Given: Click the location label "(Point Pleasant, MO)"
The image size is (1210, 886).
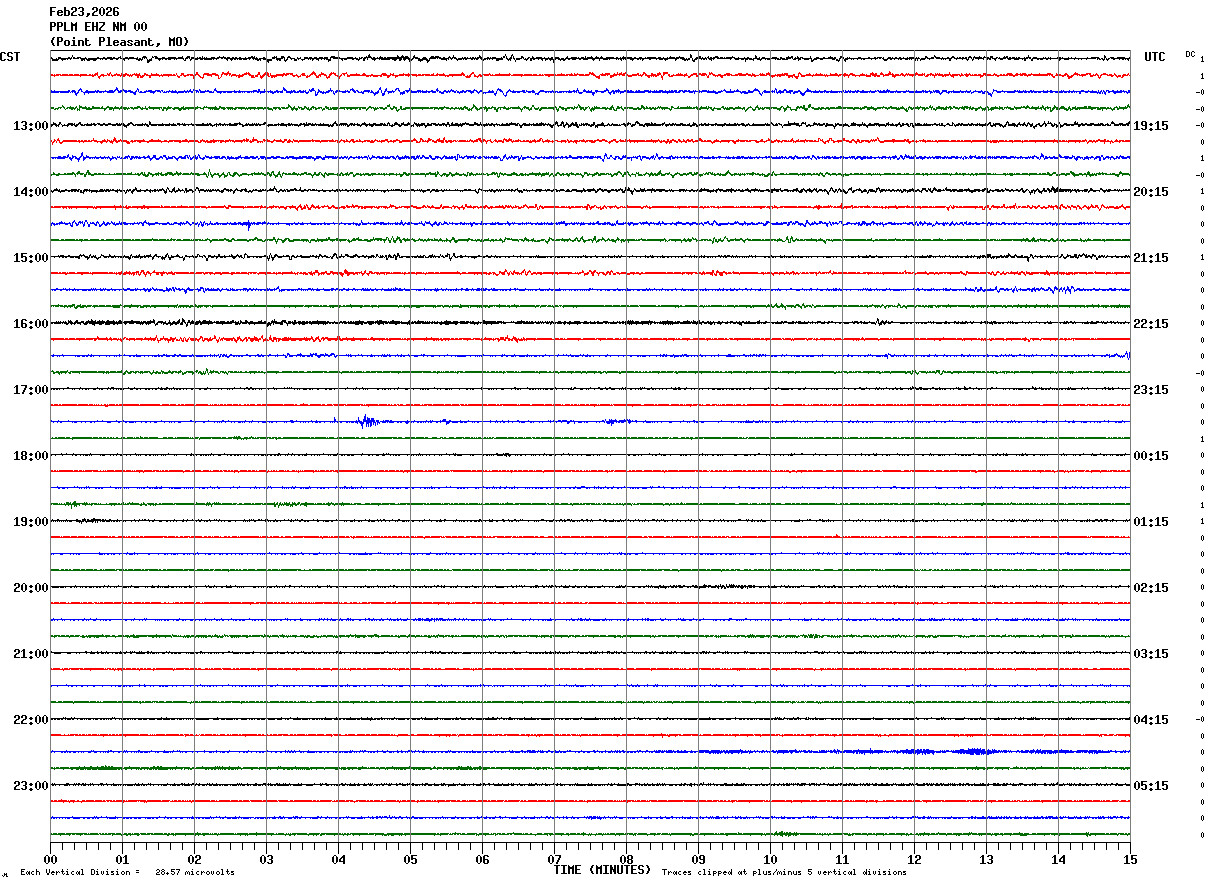Looking at the screenshot, I should click(x=119, y=42).
